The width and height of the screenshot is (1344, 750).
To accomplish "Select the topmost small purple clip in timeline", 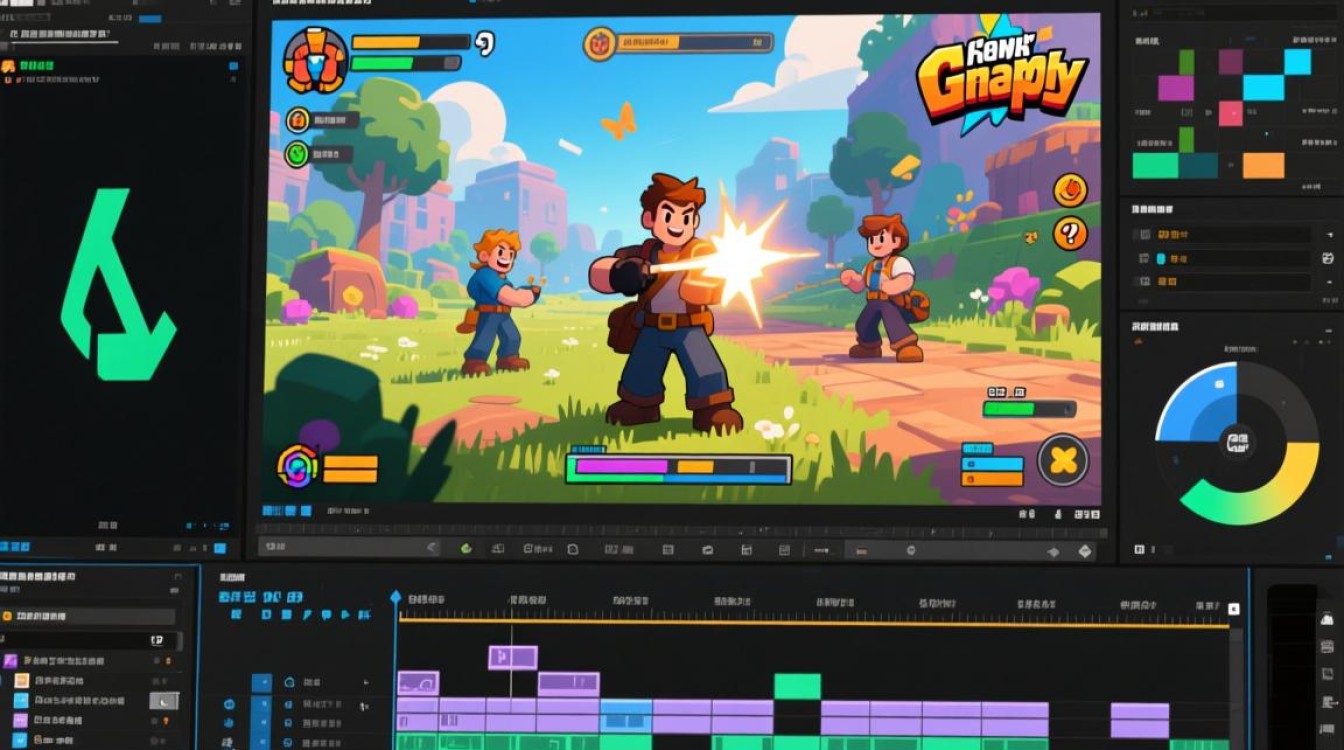I will 512,657.
